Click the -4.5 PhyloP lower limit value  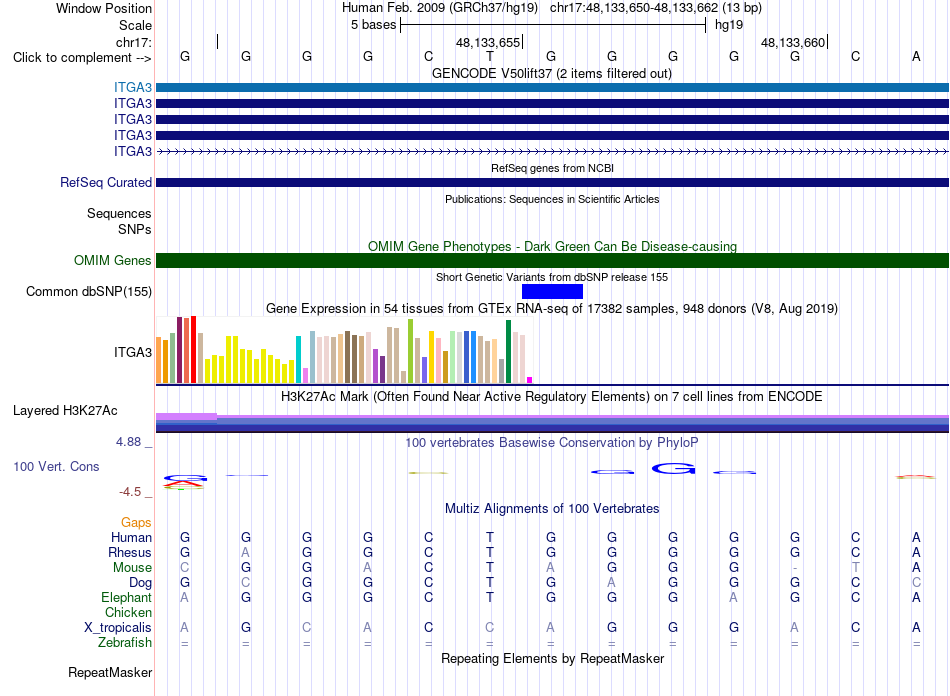(130, 491)
